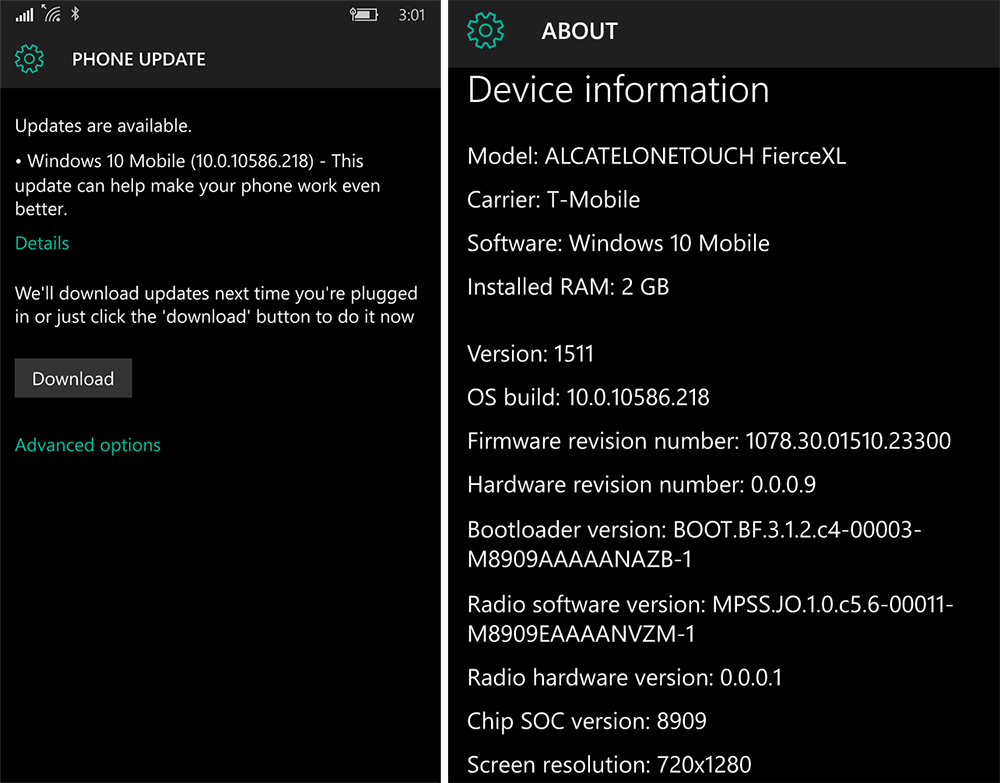Select Firmware revision number 1078.30.01510.23300

pyautogui.click(x=709, y=441)
